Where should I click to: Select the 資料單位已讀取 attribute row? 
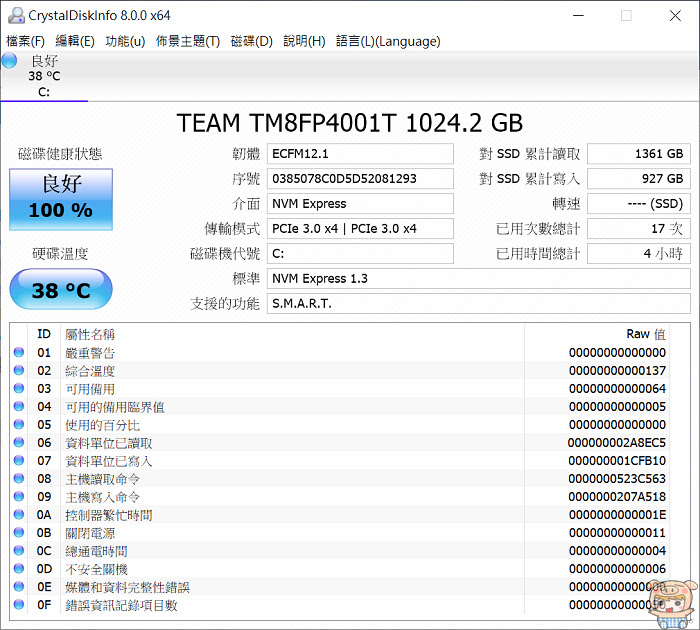(340, 442)
